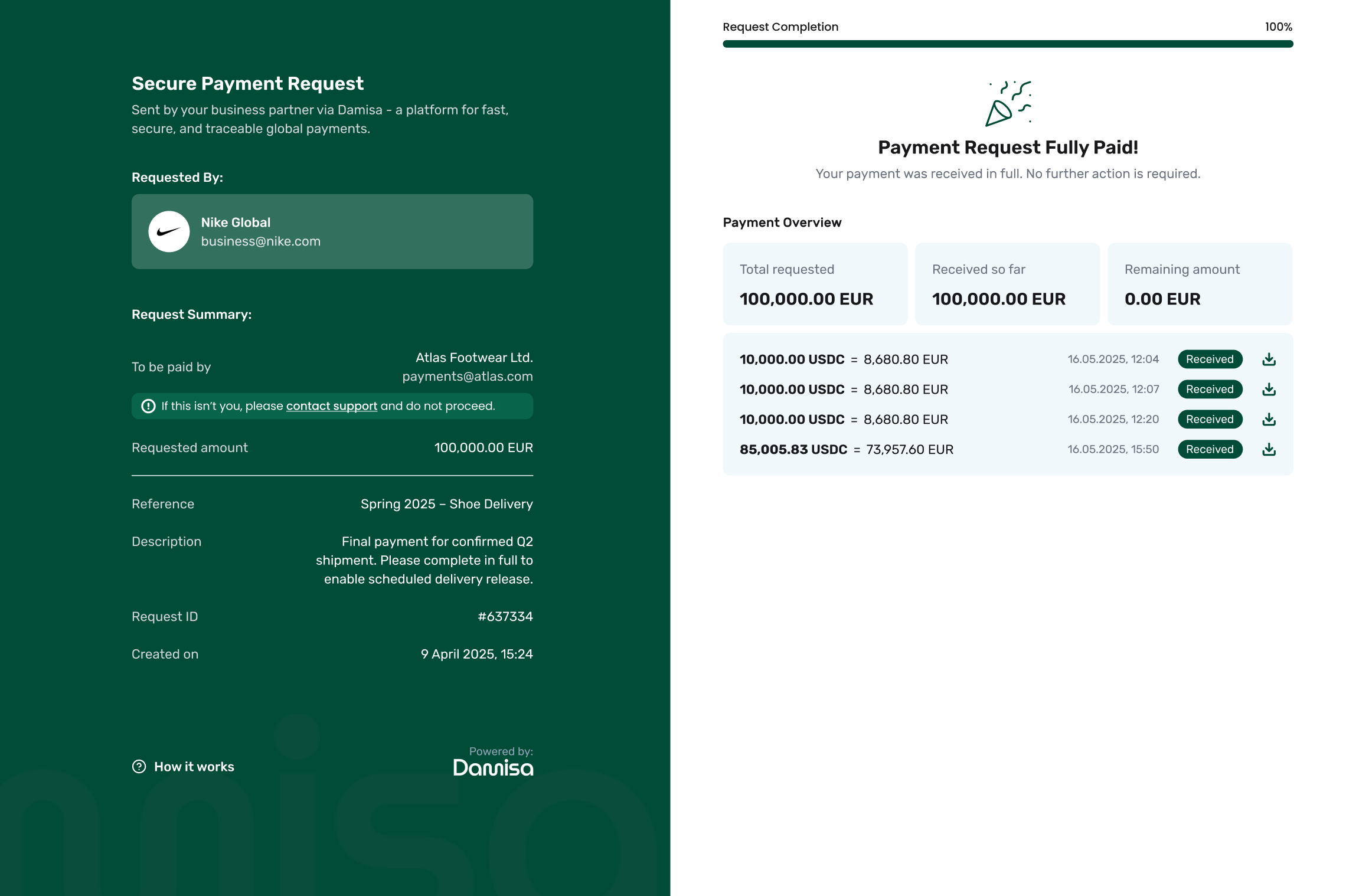Viewport: 1346px width, 896px height.
Task: Click Received badge for 12:04 payment
Action: tap(1210, 359)
